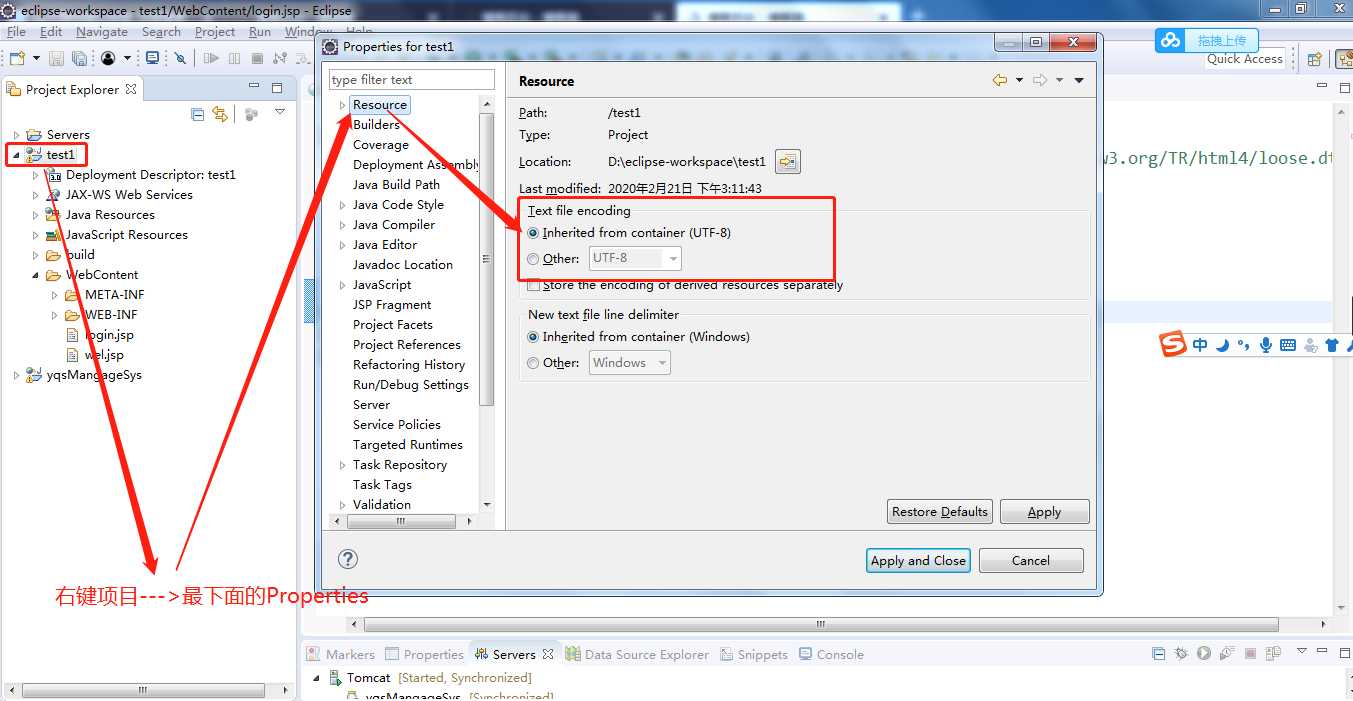Show location in system explorer button

point(788,161)
